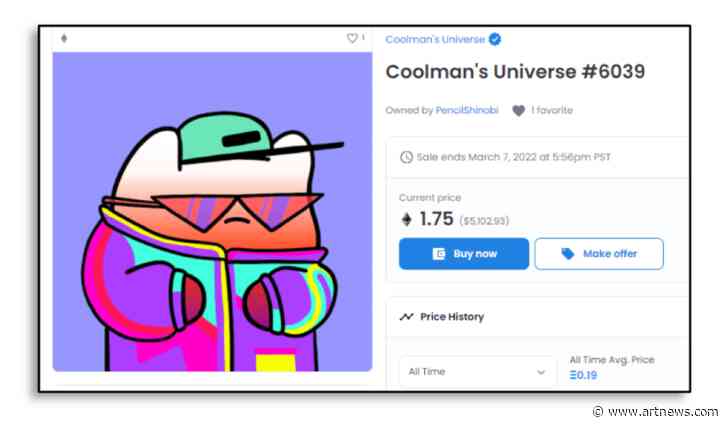Click the sale end date text
Viewport: 725px width, 426px height.
click(x=513, y=157)
